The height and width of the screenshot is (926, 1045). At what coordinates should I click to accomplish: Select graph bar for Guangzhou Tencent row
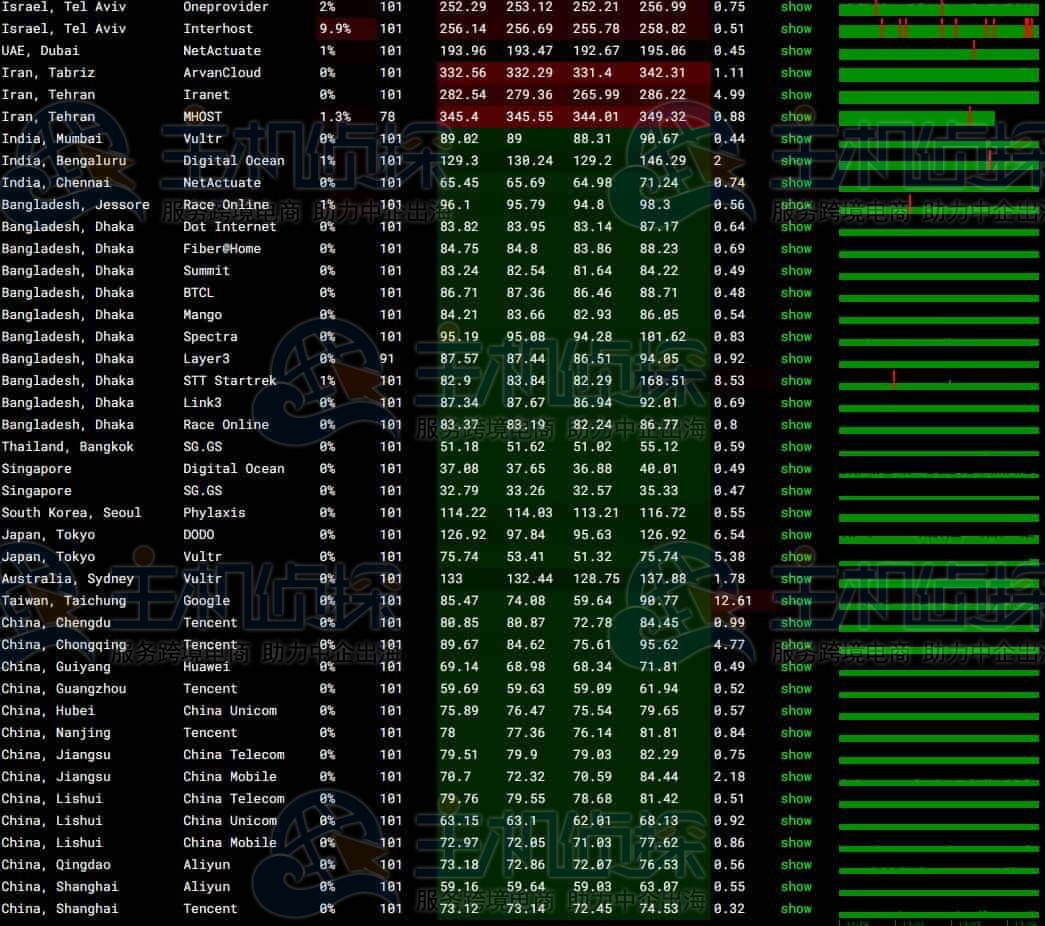click(x=938, y=695)
